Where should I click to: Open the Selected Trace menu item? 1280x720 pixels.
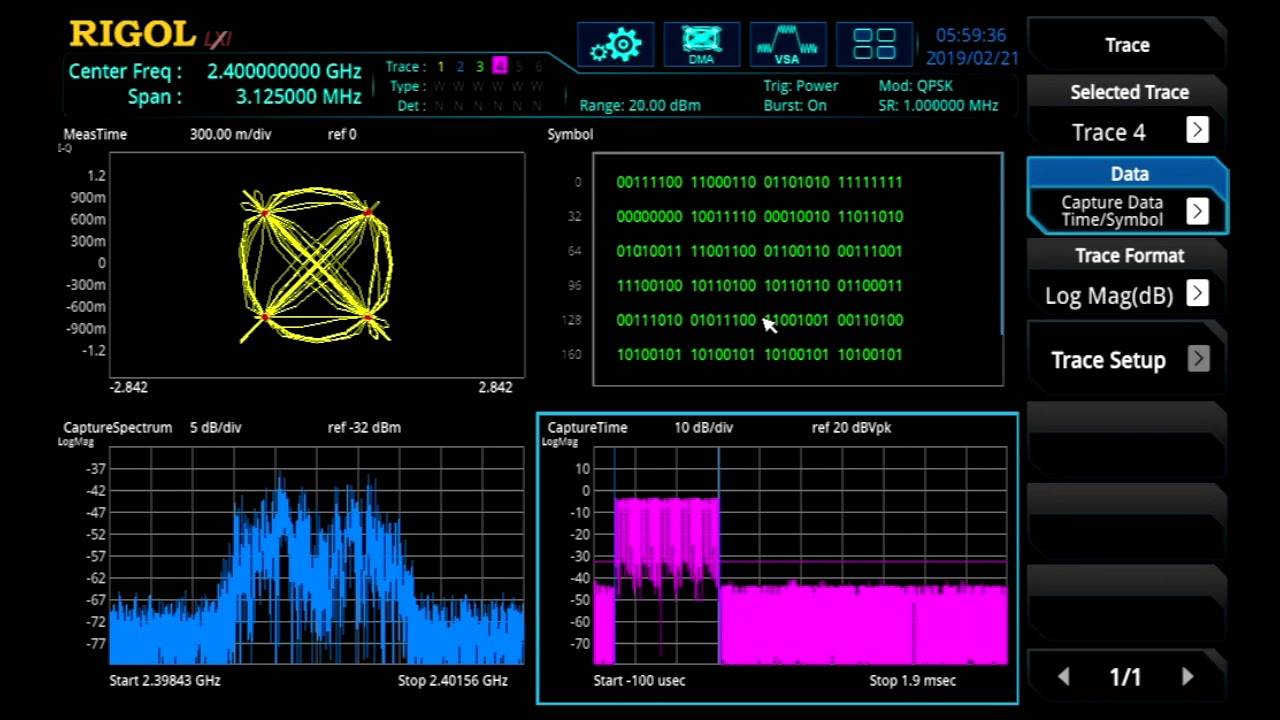[x=1127, y=113]
